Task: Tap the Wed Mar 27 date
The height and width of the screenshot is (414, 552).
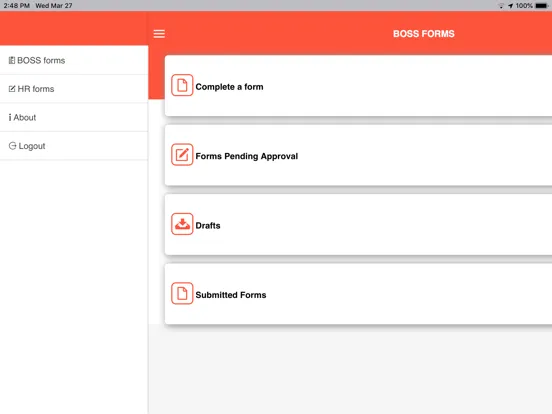Action: pyautogui.click(x=54, y=6)
